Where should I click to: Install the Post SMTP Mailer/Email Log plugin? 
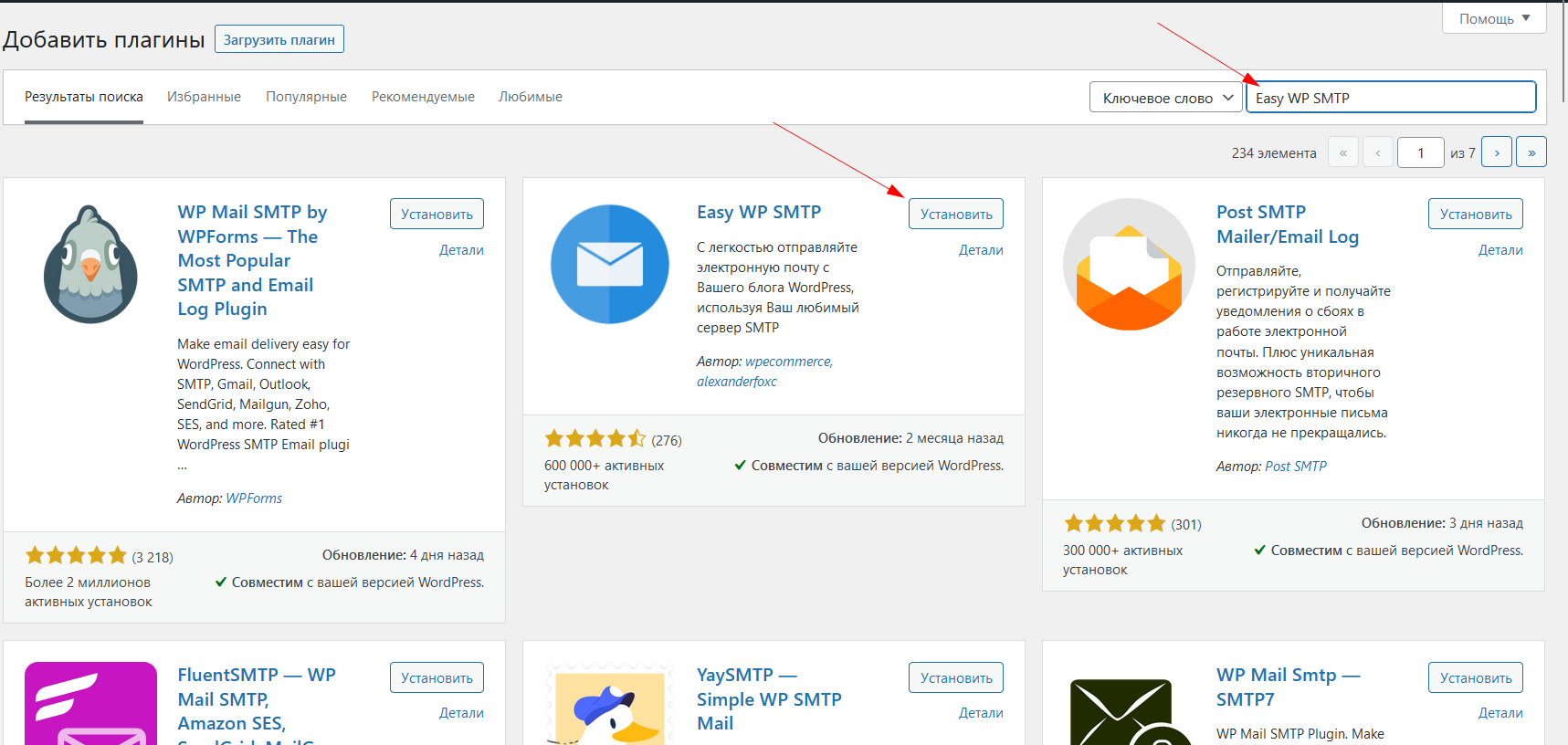pyautogui.click(x=1475, y=214)
